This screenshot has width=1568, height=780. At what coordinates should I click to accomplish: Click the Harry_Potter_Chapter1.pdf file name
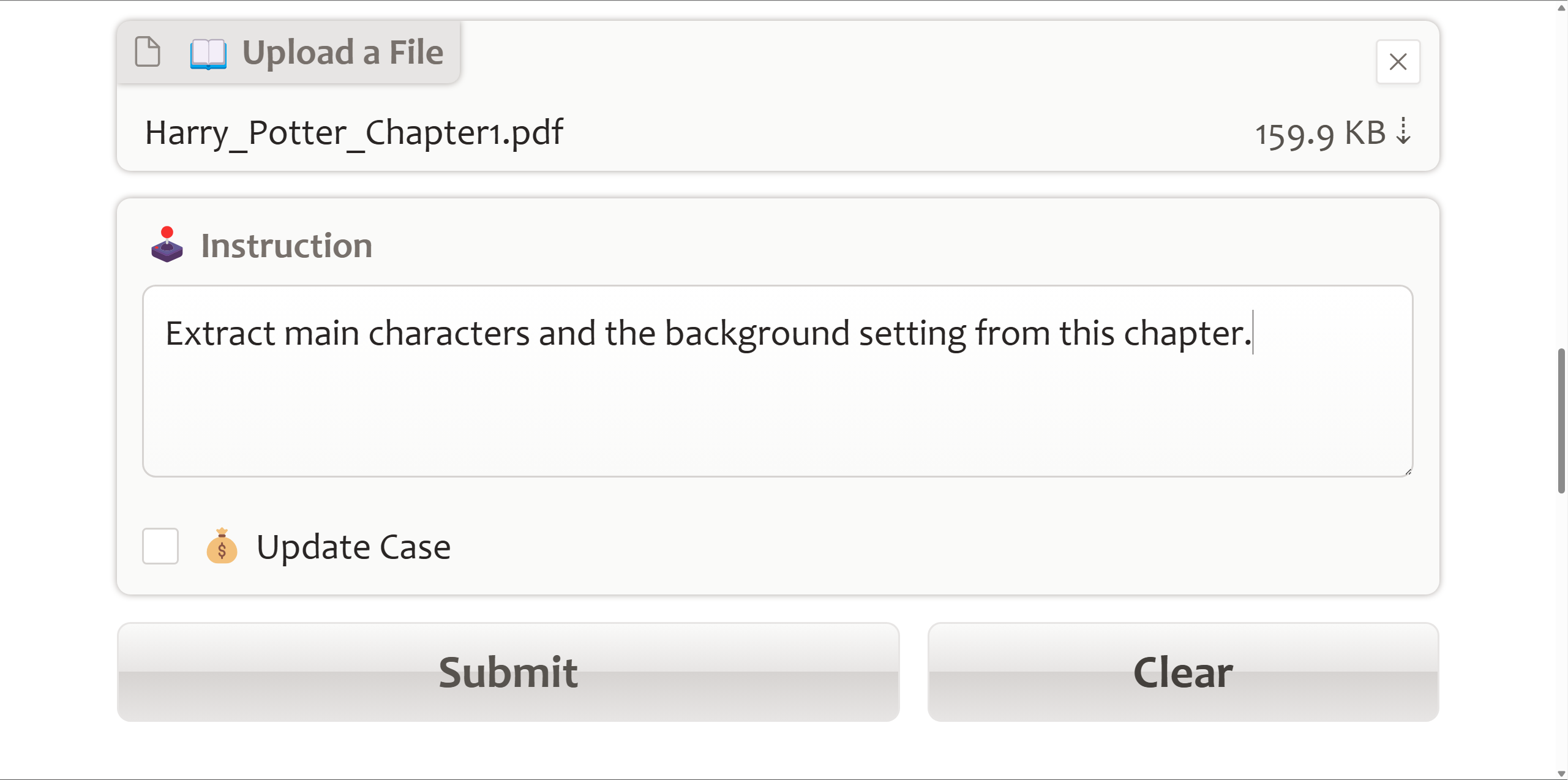354,133
